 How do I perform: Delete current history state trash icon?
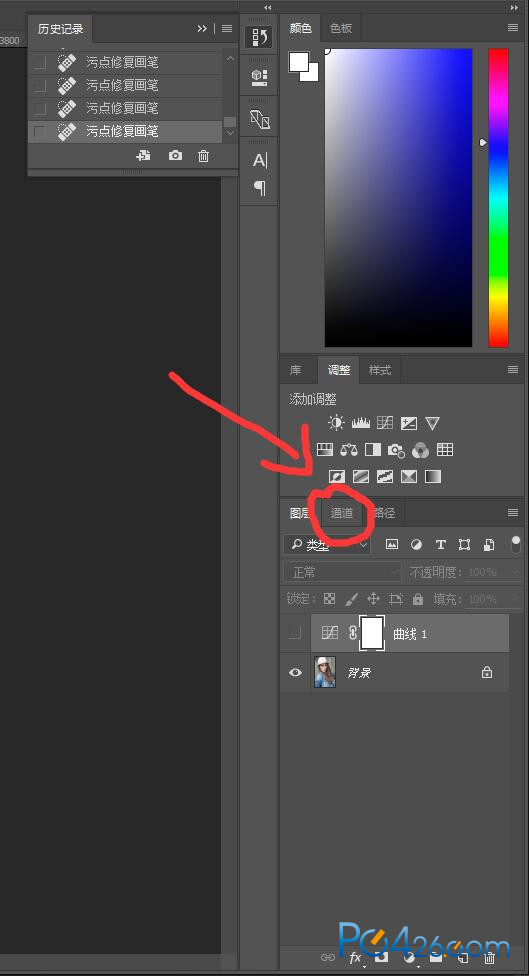(x=204, y=156)
